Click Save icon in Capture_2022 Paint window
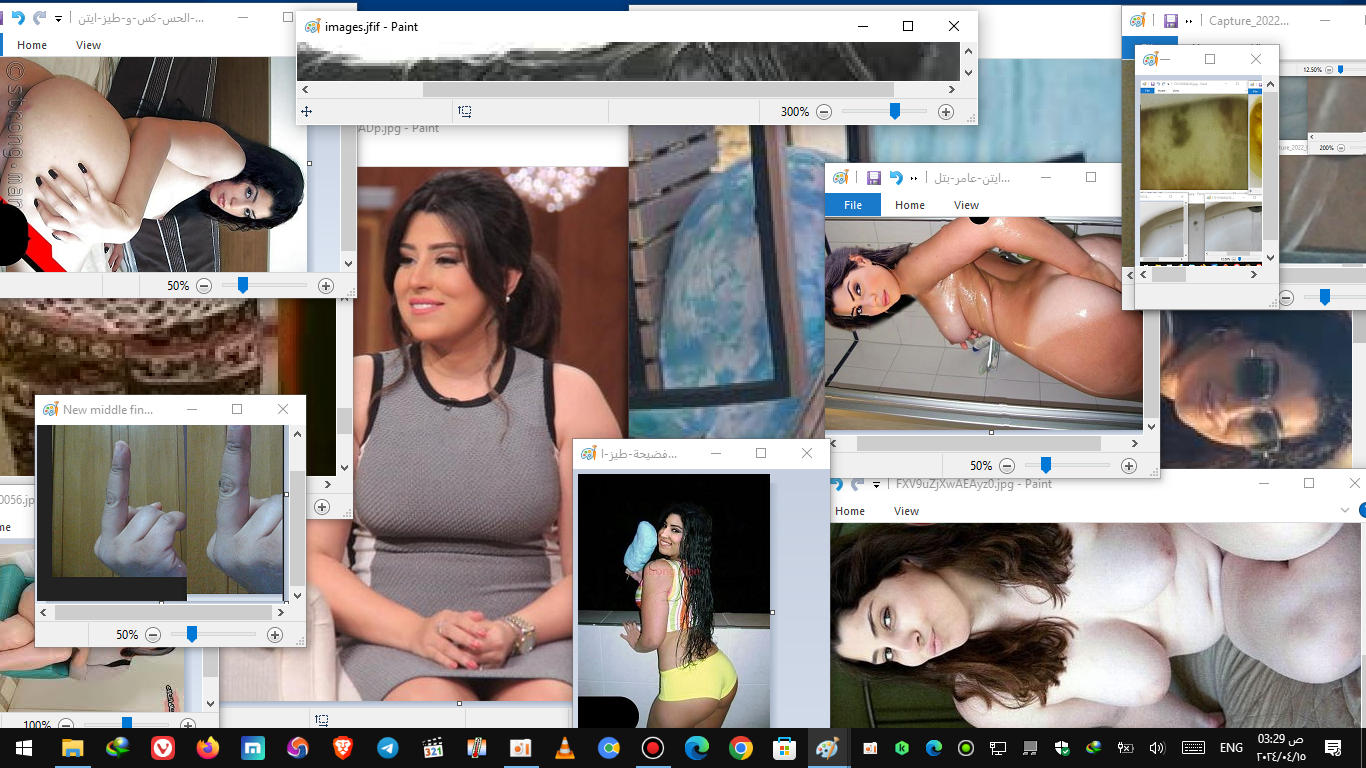Screen dimensions: 1366x768 point(1170,20)
